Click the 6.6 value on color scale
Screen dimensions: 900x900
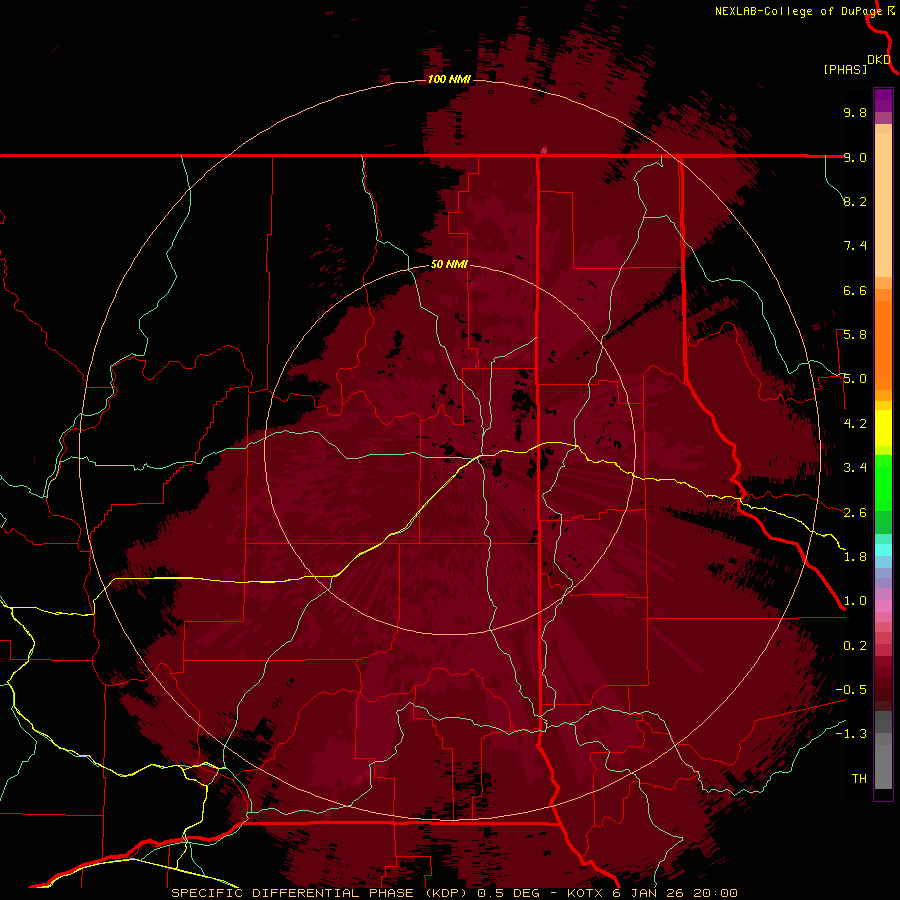(x=855, y=290)
